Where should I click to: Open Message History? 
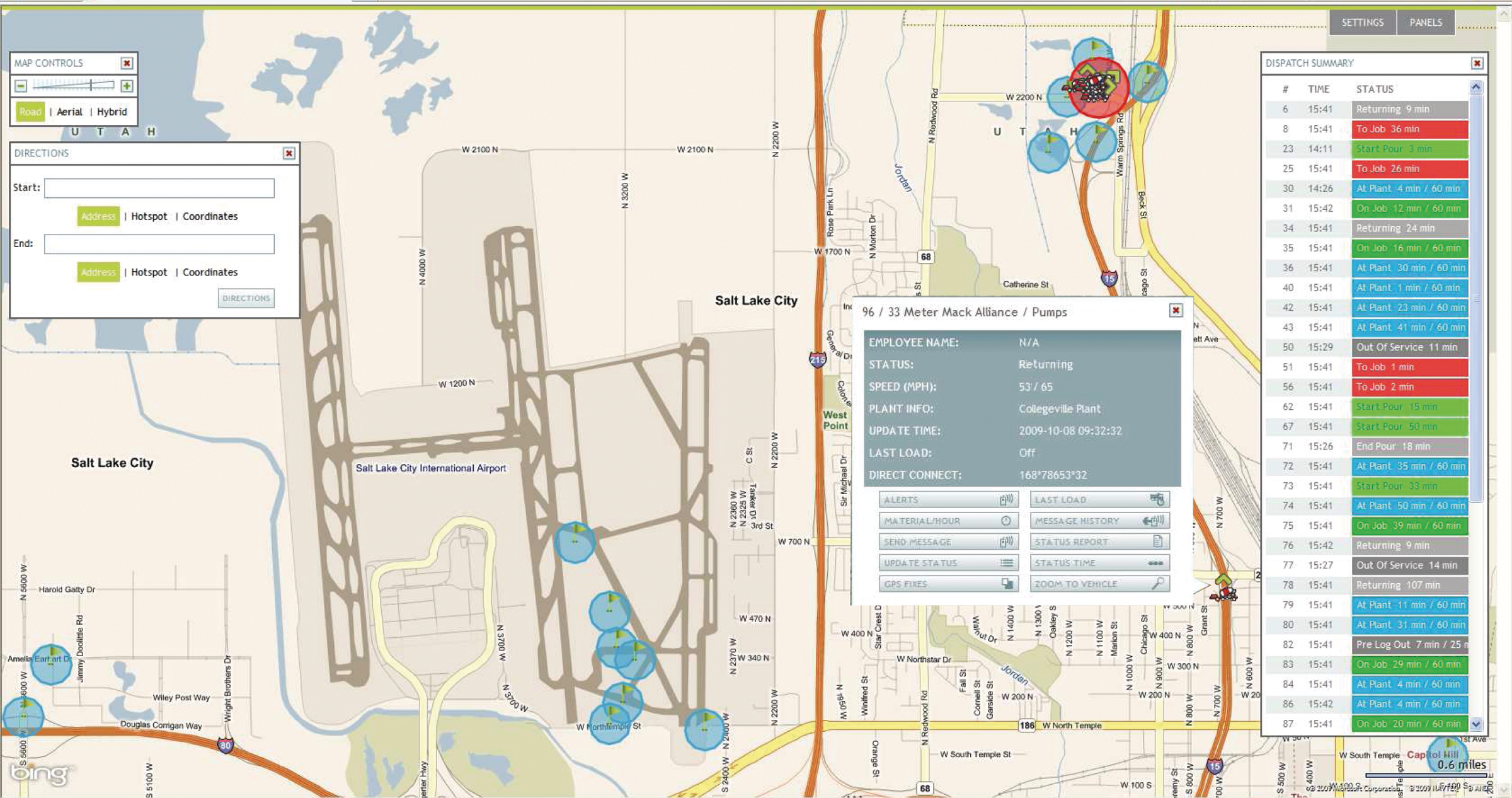(1100, 521)
